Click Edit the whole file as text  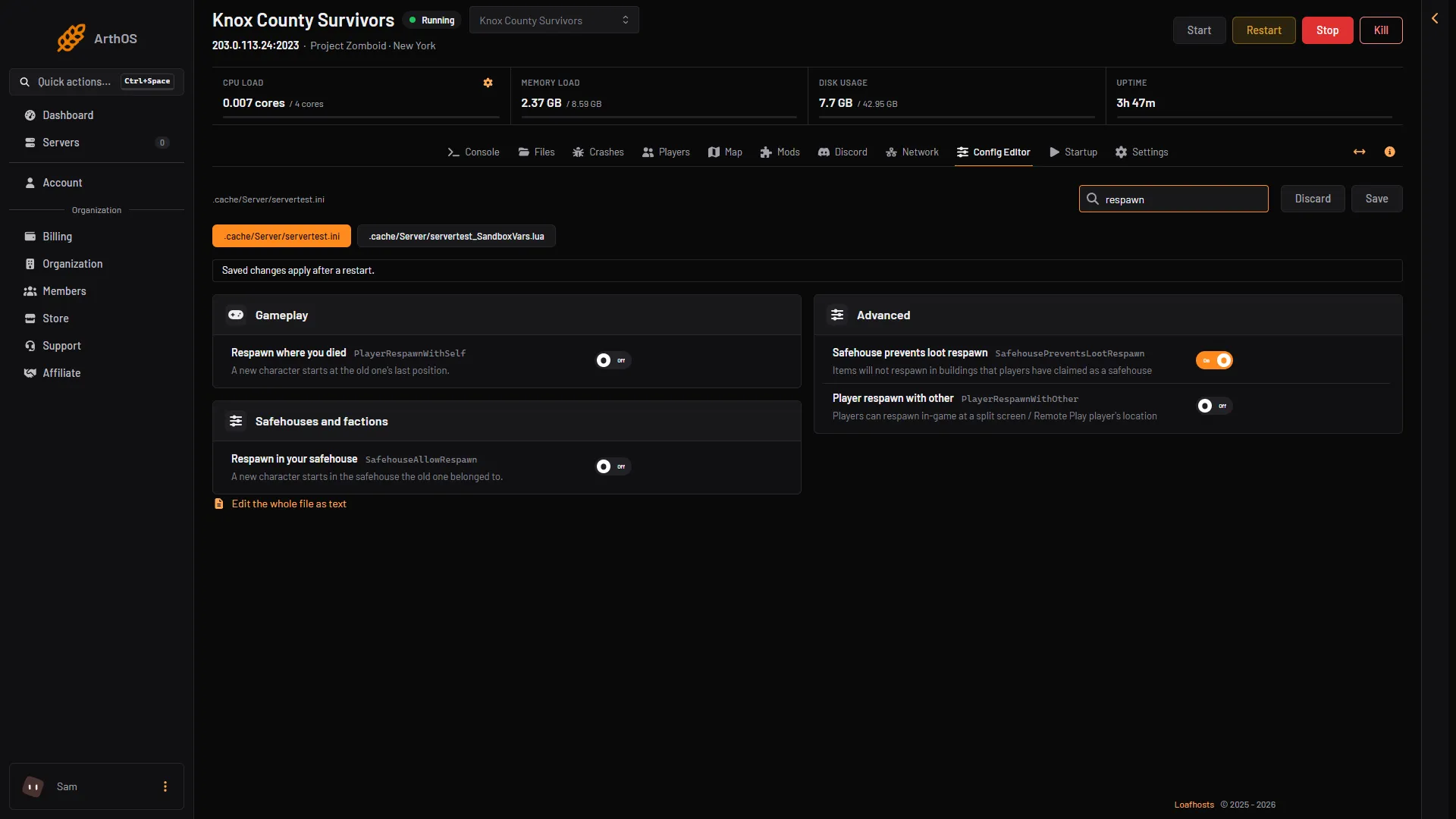click(x=281, y=504)
